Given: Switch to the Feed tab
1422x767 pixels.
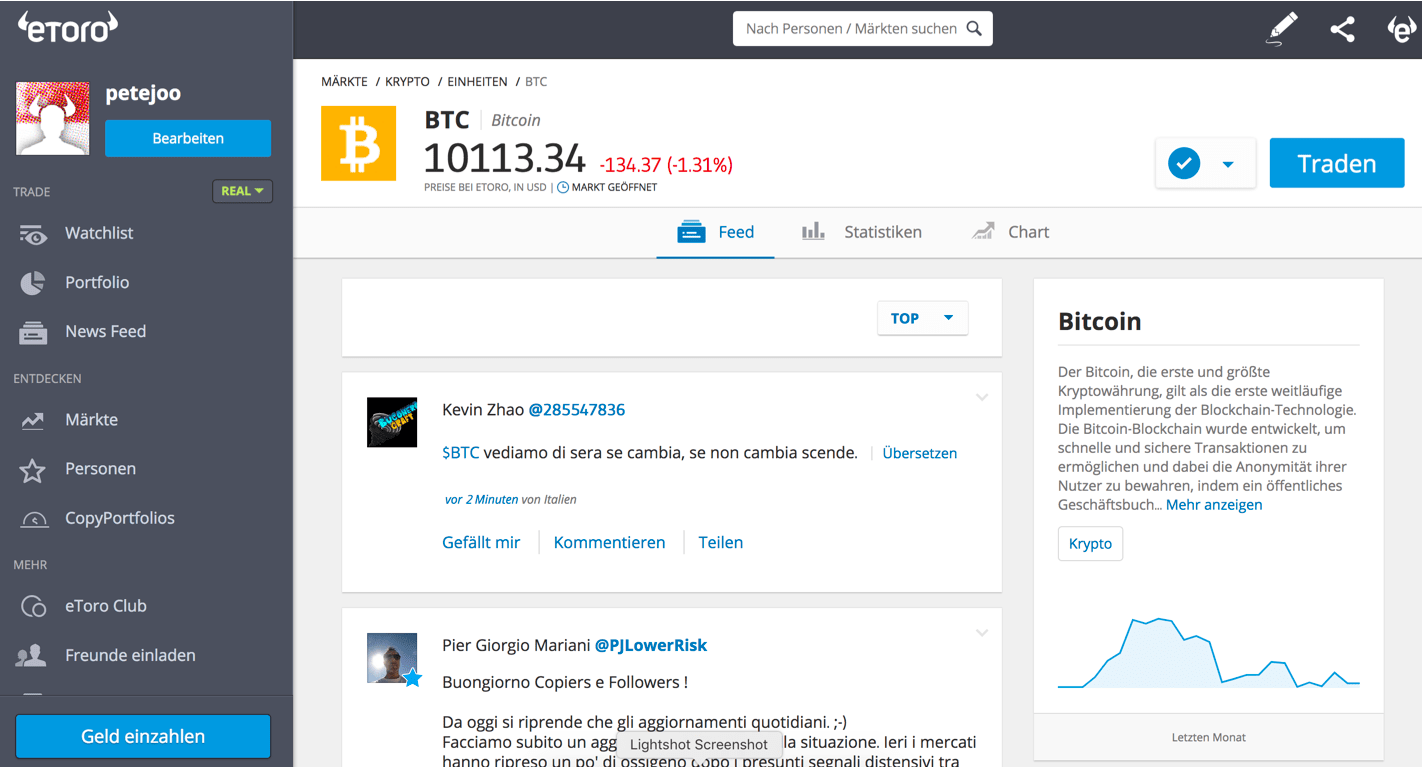Looking at the screenshot, I should pos(716,232).
